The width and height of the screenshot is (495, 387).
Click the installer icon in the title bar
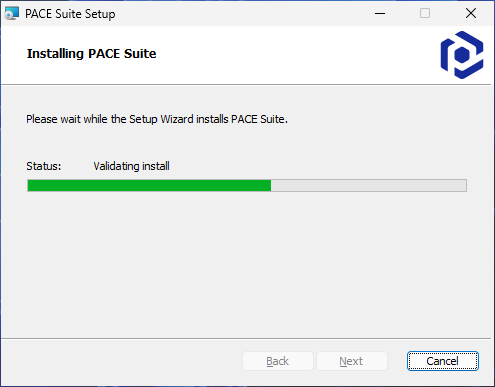[x=11, y=14]
